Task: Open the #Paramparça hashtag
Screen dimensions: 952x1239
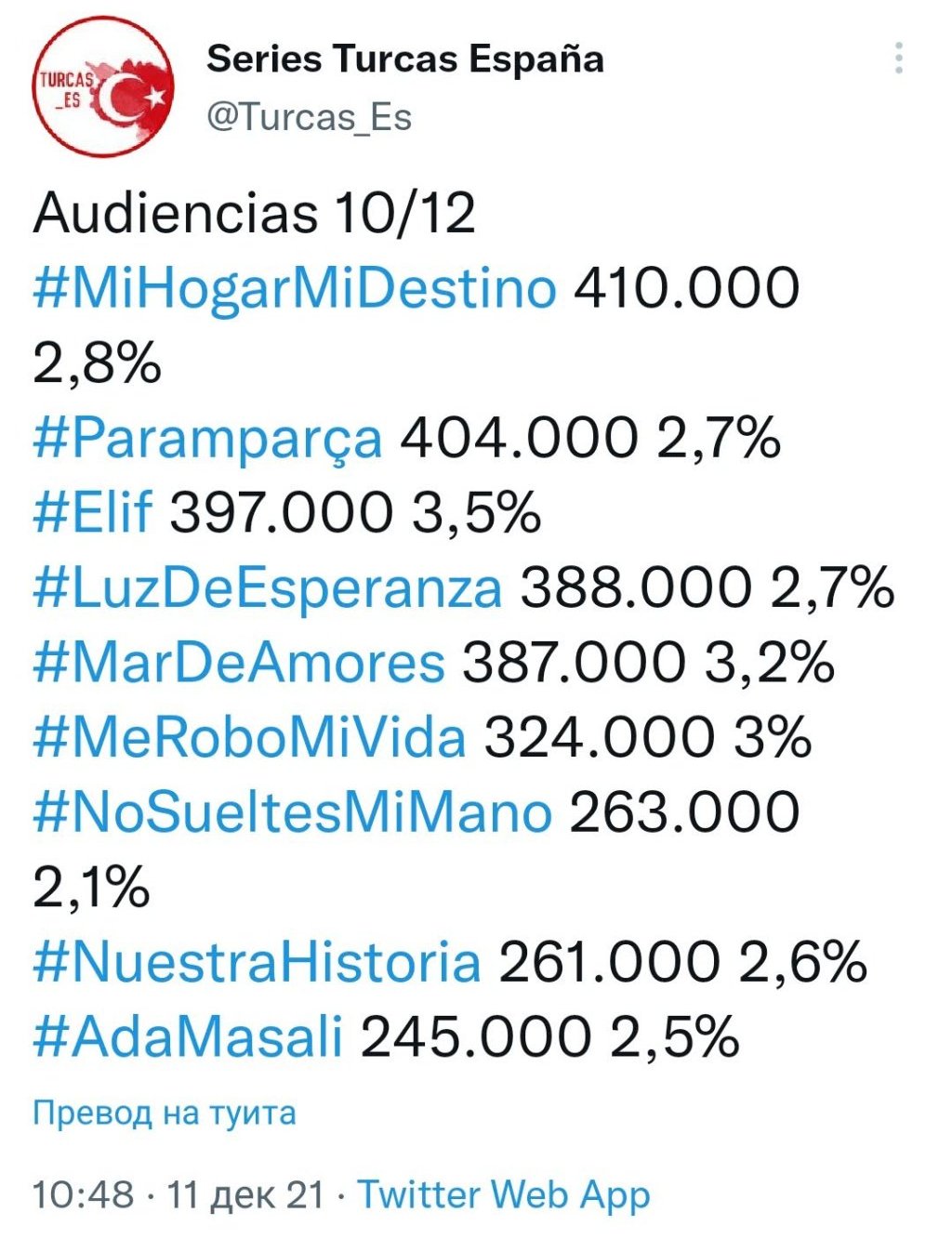Action: click(x=207, y=439)
